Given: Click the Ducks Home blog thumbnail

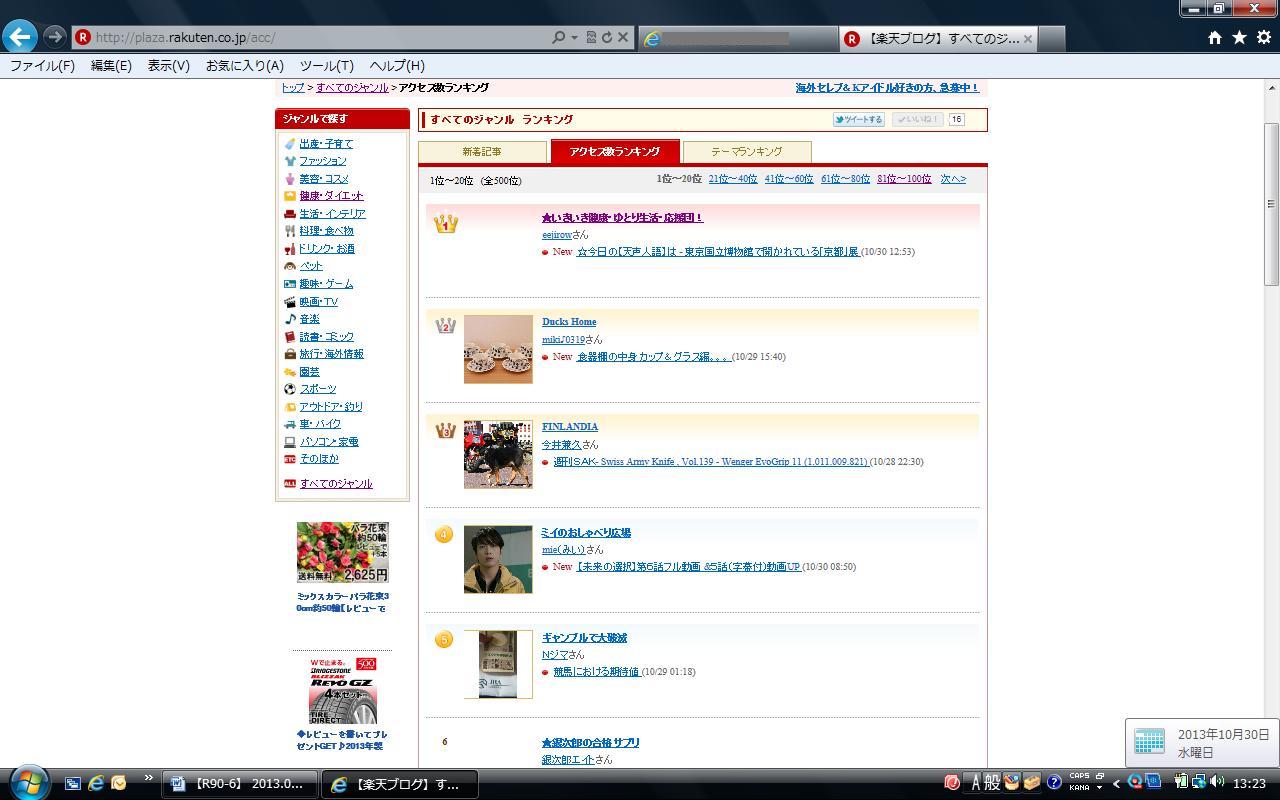Looking at the screenshot, I should [x=498, y=349].
